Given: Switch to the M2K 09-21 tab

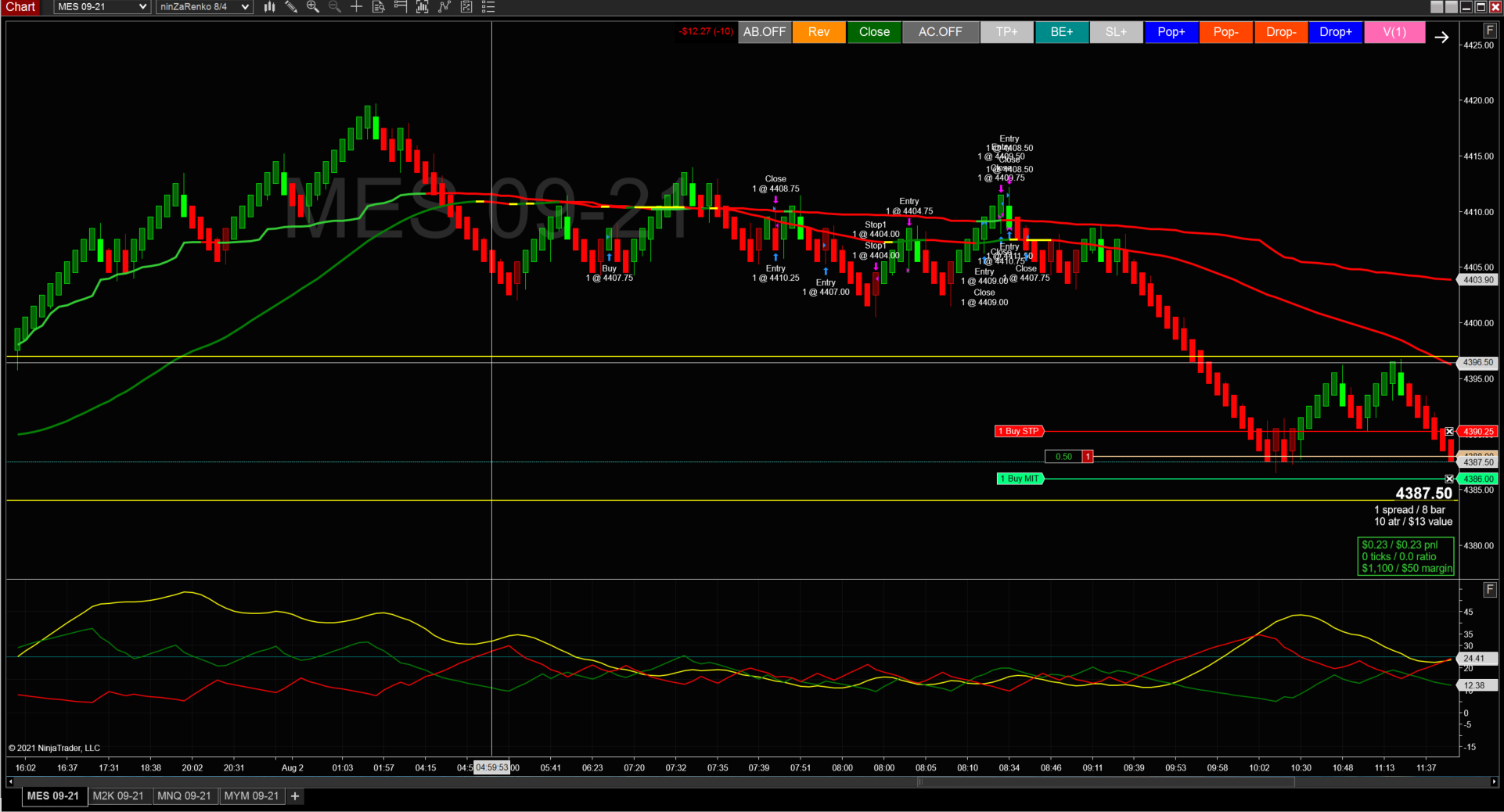Looking at the screenshot, I should pyautogui.click(x=118, y=796).
